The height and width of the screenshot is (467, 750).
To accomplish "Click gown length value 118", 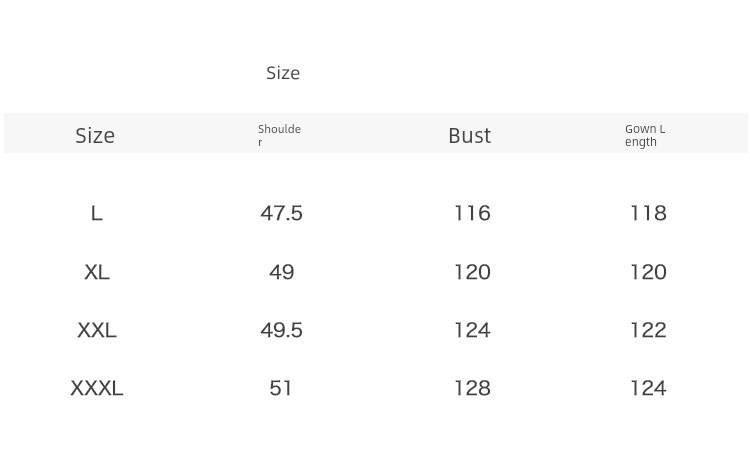I will click(x=648, y=213).
